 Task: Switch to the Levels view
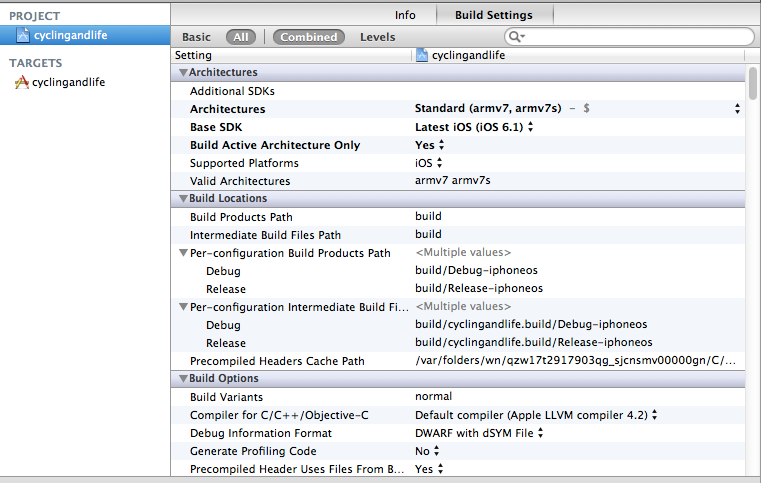pyautogui.click(x=377, y=37)
